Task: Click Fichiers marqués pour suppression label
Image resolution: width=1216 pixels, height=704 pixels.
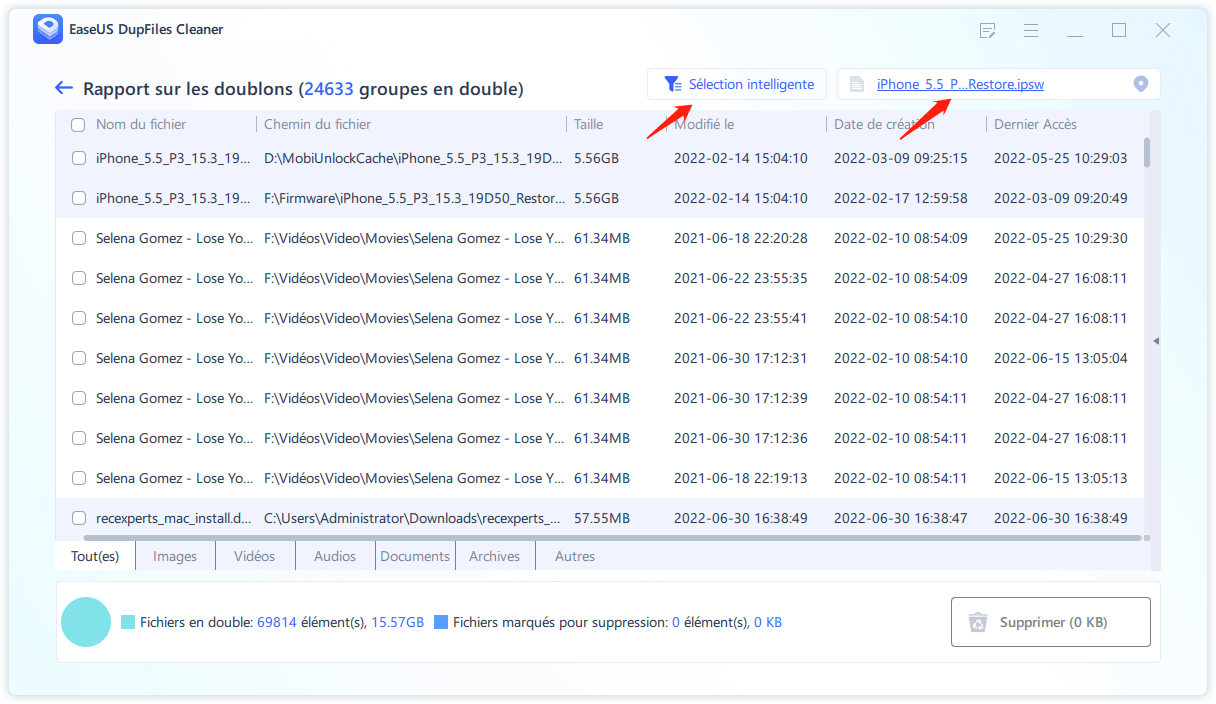Action: [559, 622]
